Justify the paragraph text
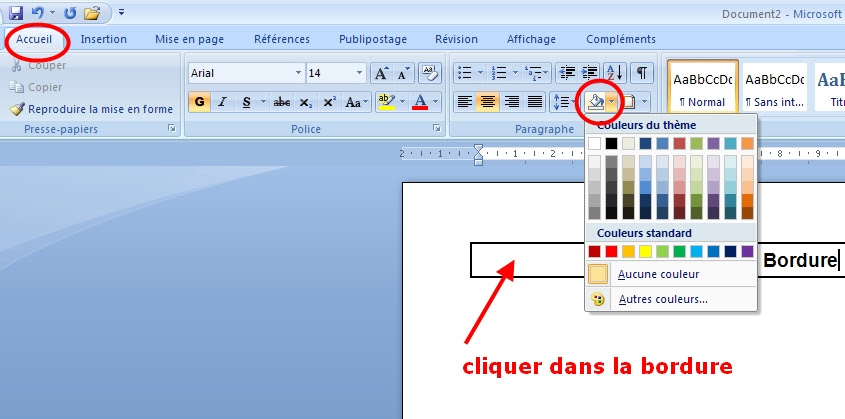Viewport: 845px width, 419px height. 535,102
